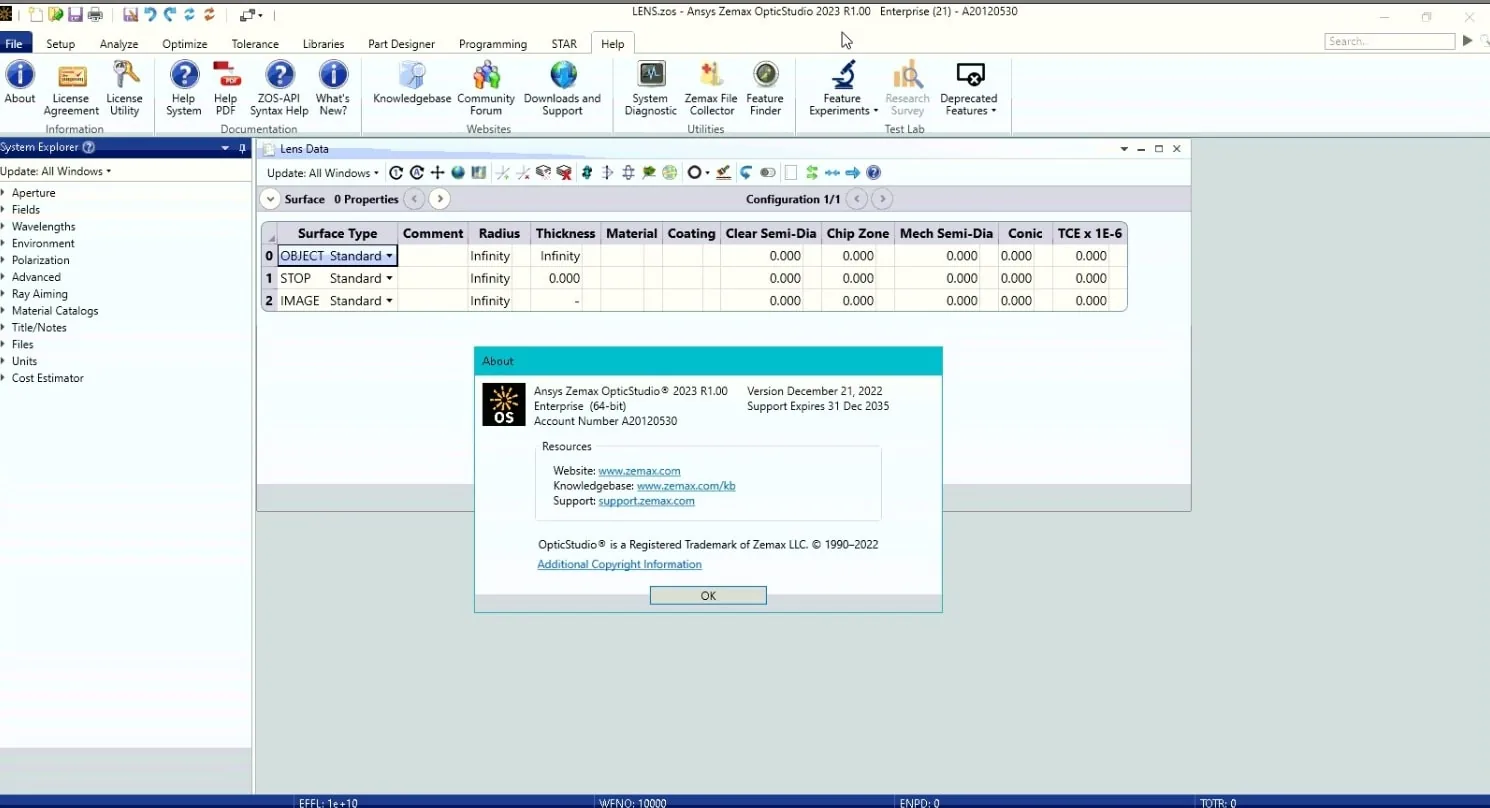This screenshot has width=1490, height=808.
Task: Open ZOS-API Syntax Help
Action: [279, 88]
